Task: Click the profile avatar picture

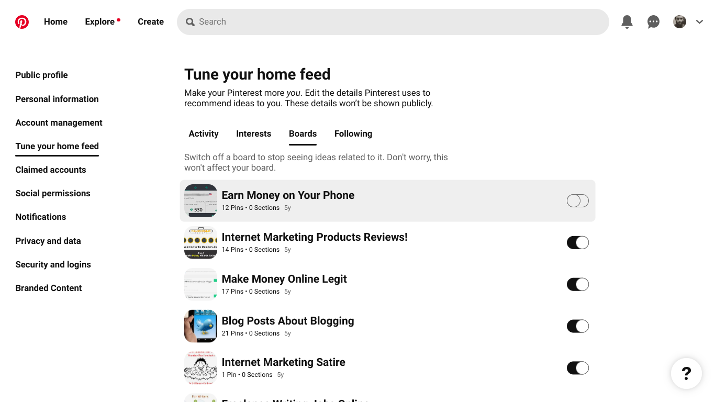Action: [679, 22]
